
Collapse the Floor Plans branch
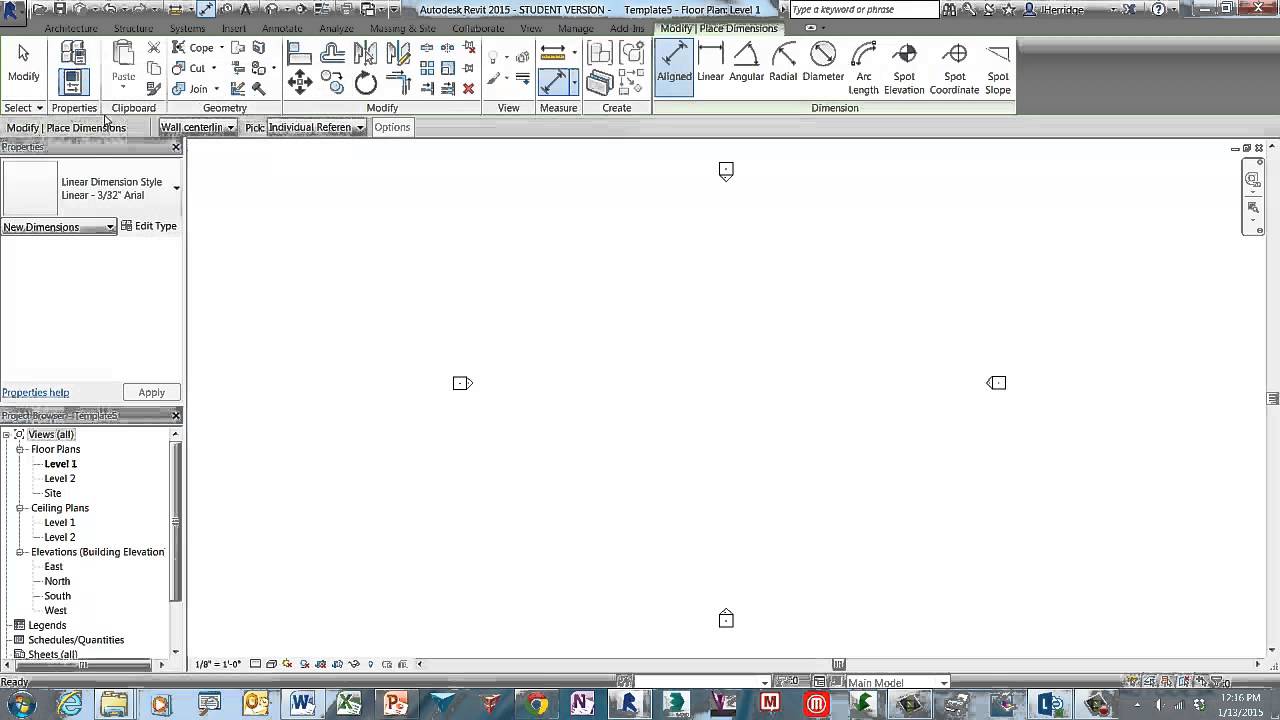point(20,450)
